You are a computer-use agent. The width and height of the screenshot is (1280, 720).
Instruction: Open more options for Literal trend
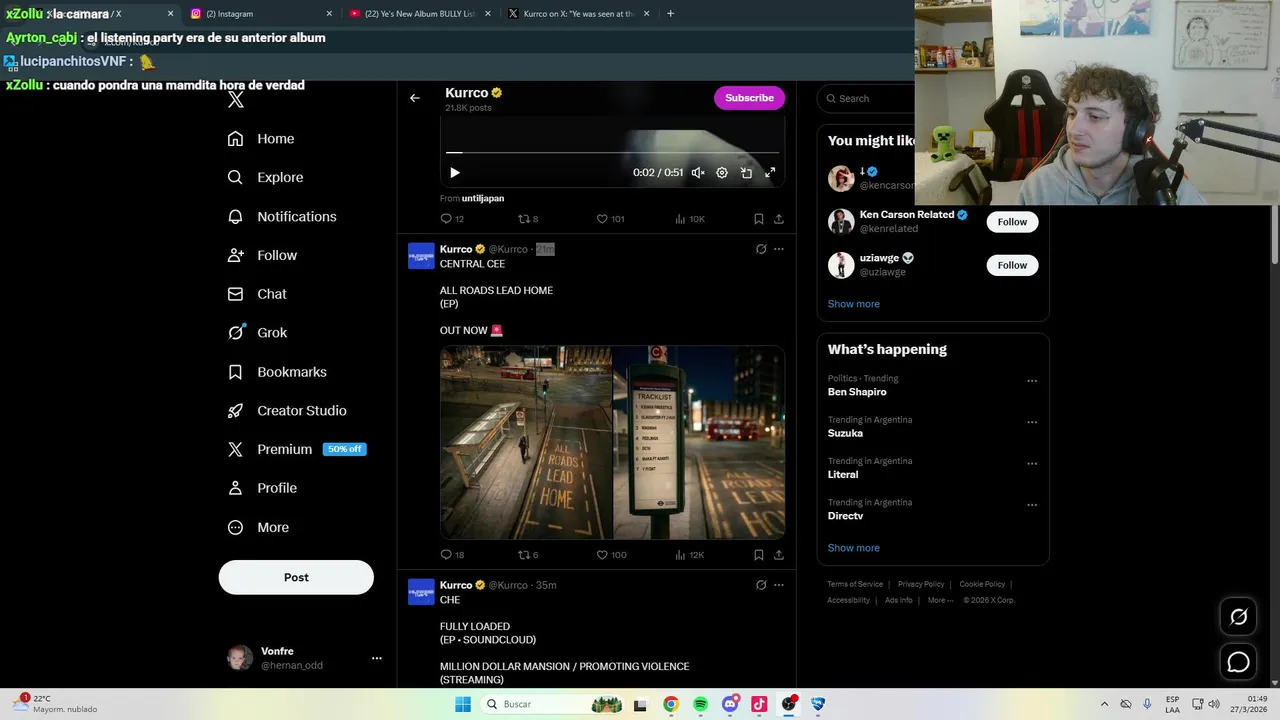click(x=1032, y=464)
